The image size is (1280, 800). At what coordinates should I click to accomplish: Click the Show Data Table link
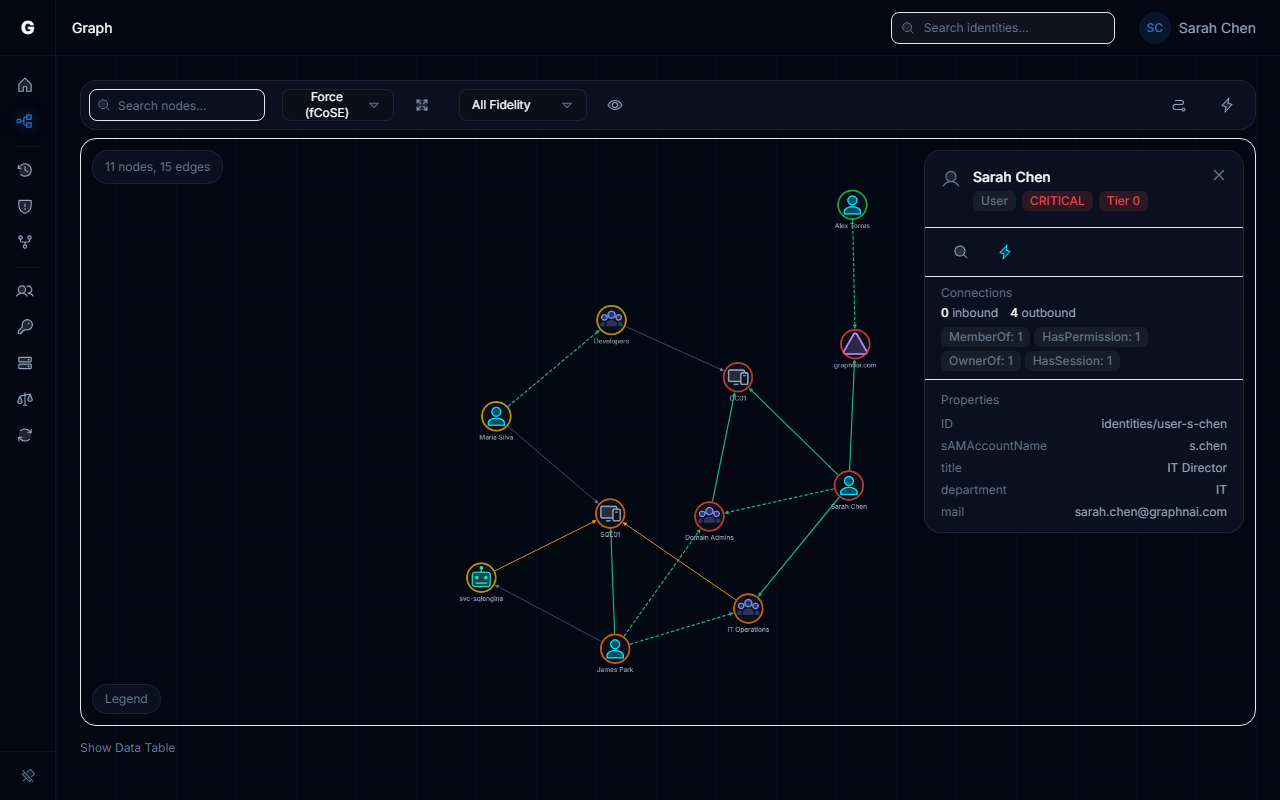click(x=127, y=747)
